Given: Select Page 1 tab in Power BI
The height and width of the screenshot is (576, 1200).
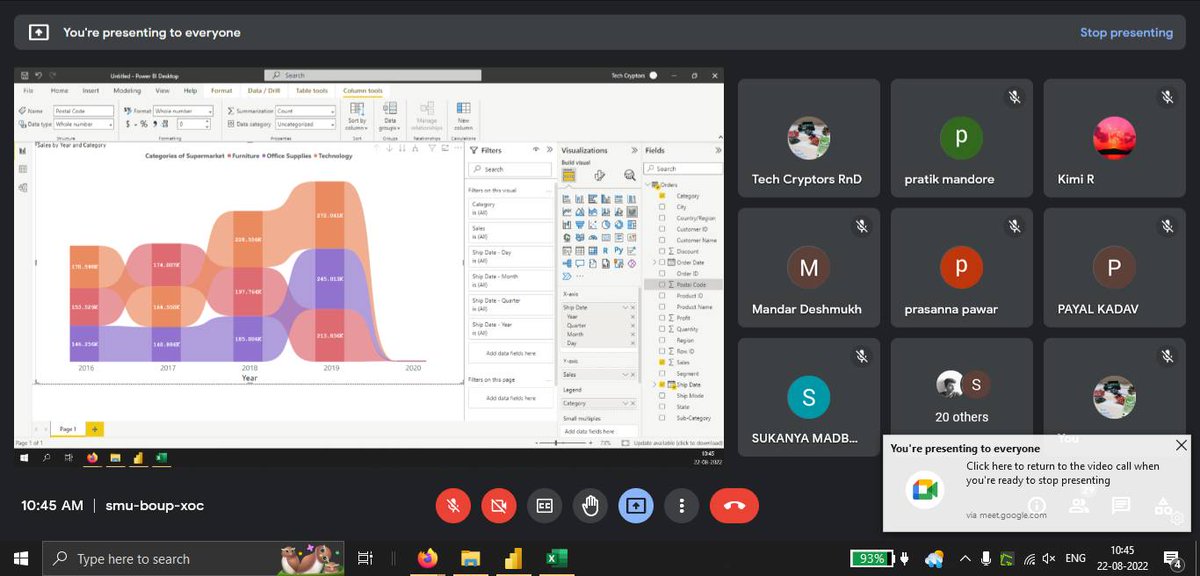Looking at the screenshot, I should point(68,429).
